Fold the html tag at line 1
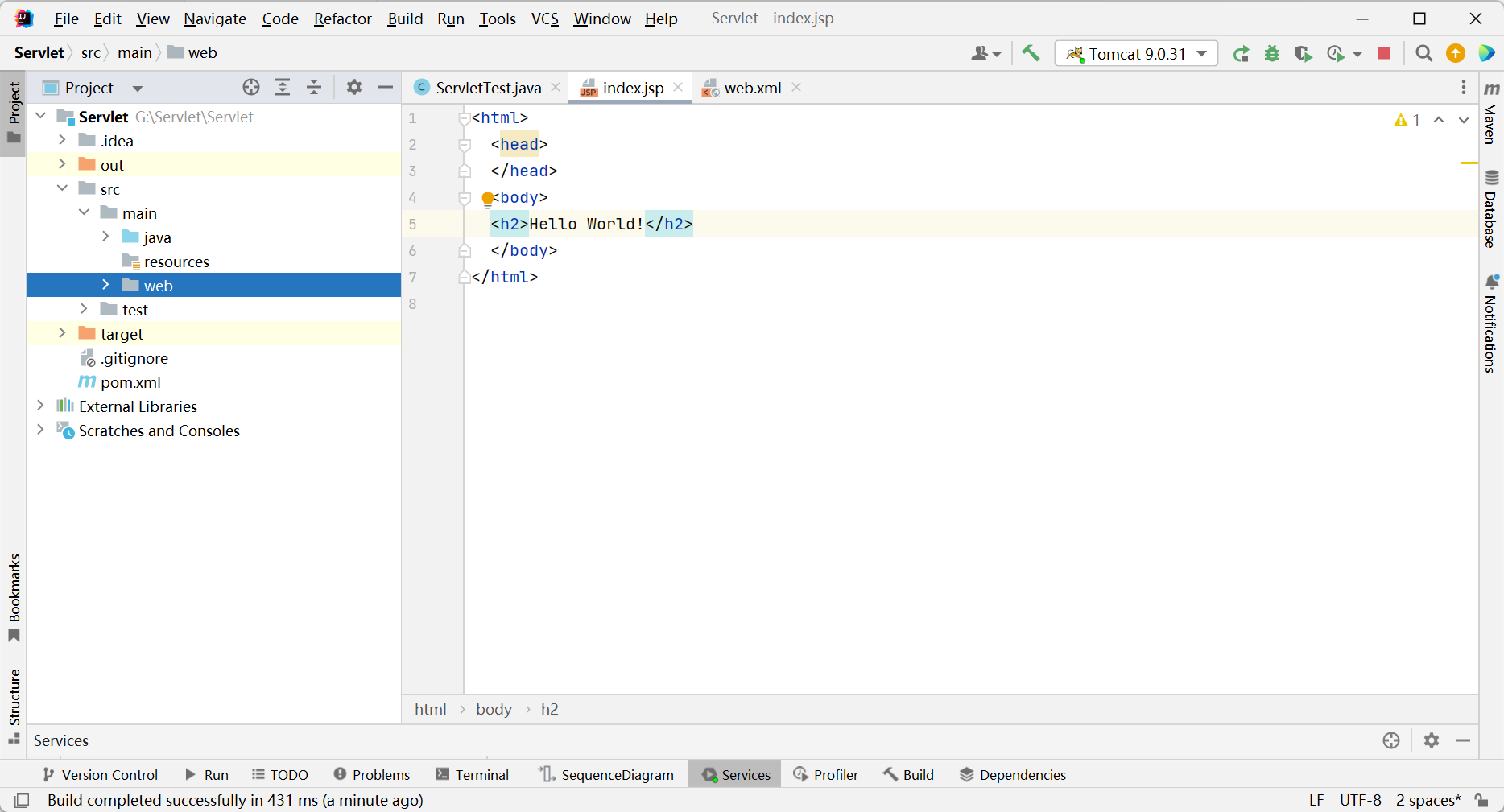The image size is (1504, 812). click(x=464, y=118)
